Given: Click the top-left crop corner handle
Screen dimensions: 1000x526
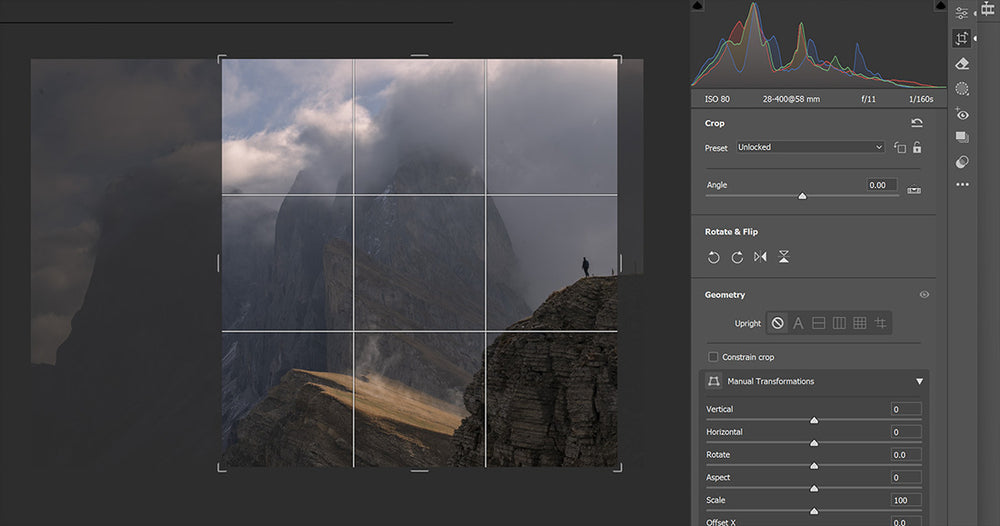Looking at the screenshot, I should [221, 58].
